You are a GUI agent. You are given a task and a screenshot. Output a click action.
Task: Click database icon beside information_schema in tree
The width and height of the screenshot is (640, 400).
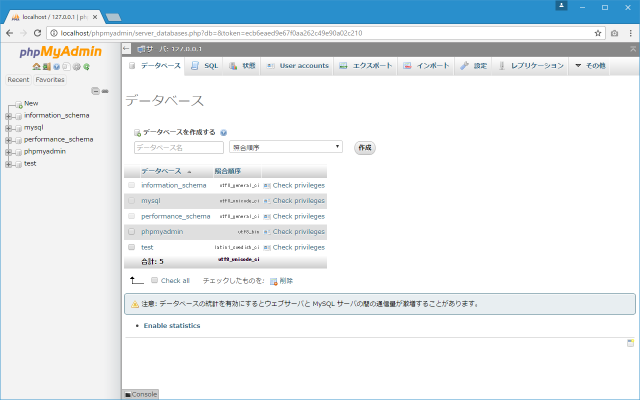point(18,116)
